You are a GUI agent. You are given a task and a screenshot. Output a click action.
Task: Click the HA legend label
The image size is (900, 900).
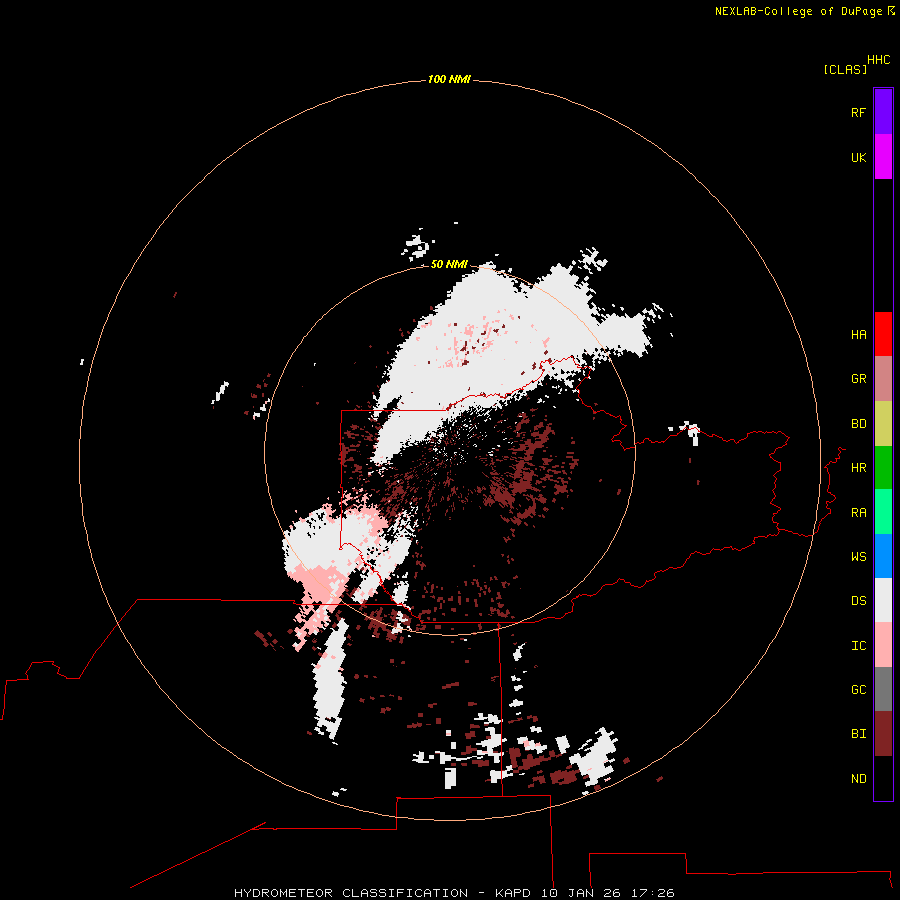[x=858, y=335]
